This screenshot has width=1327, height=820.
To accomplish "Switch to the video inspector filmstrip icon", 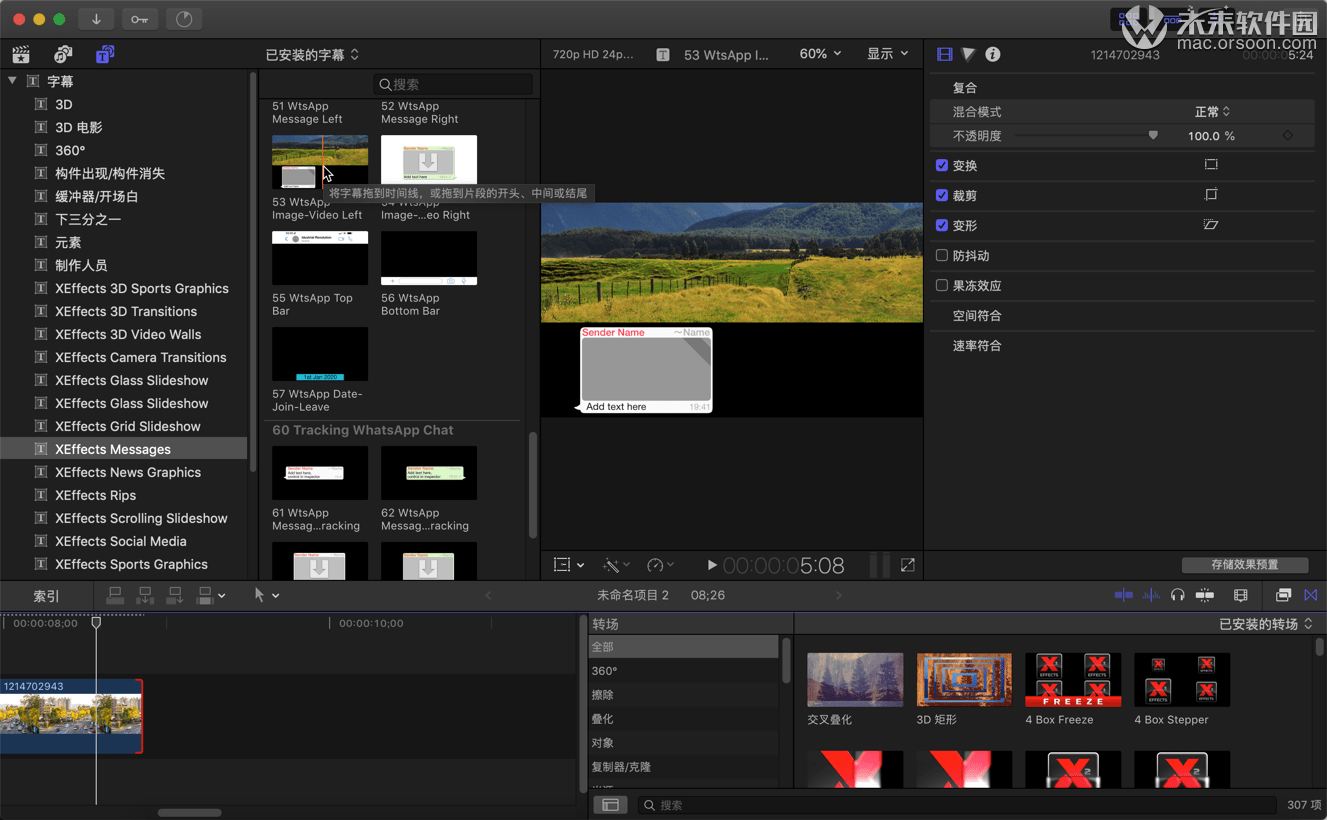I will [x=944, y=55].
